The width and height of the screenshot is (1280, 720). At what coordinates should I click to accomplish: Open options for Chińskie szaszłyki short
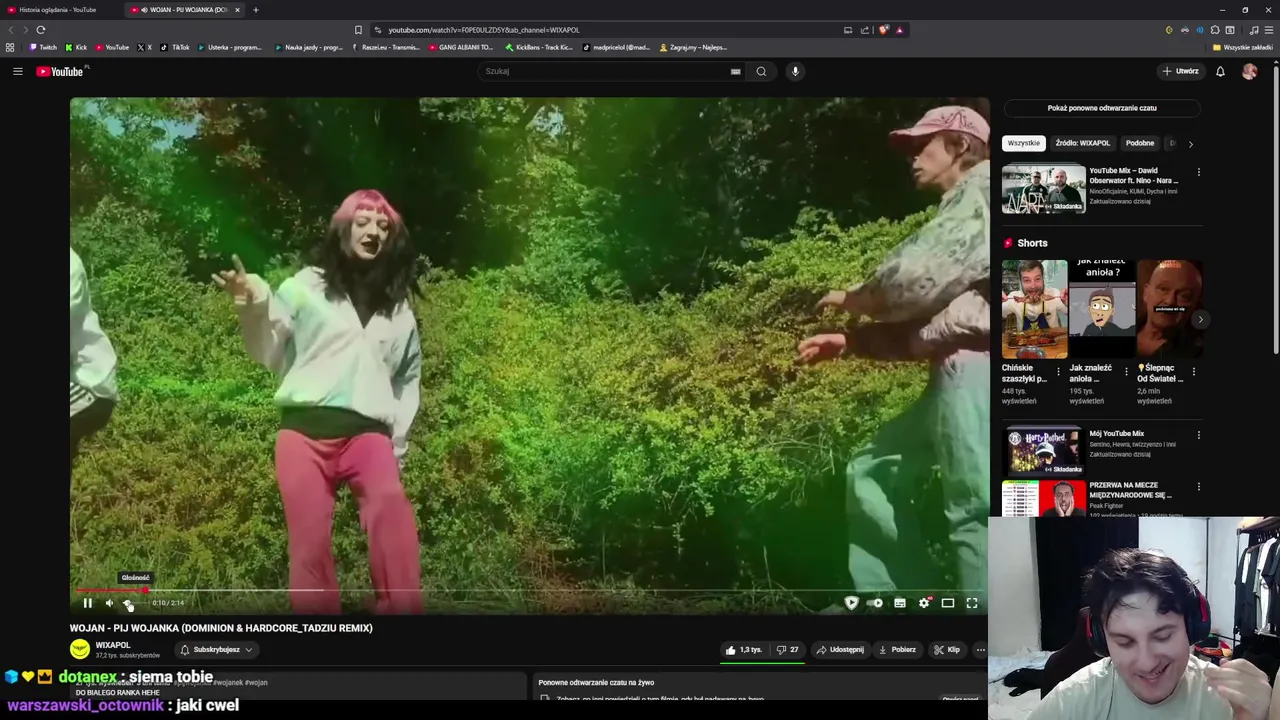[1059, 371]
